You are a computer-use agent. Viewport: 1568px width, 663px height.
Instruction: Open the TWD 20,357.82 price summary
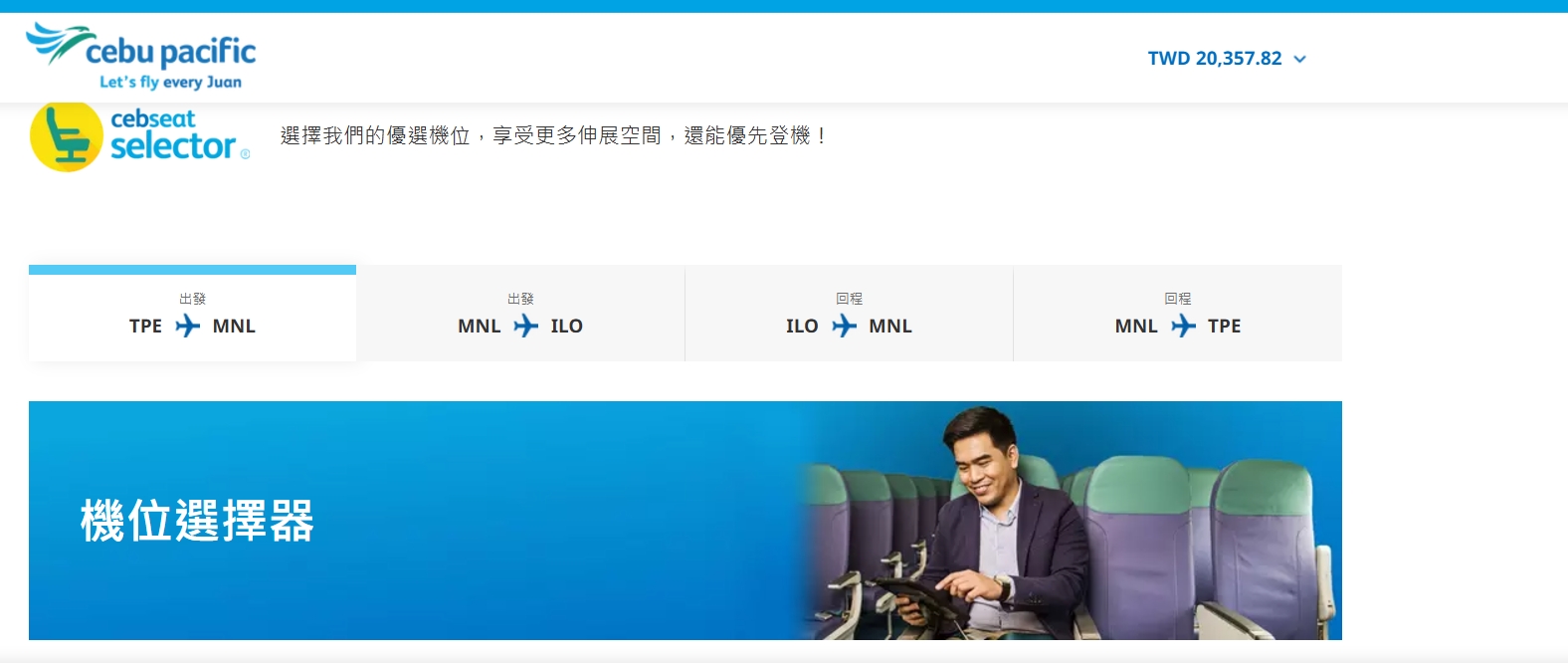1214,59
